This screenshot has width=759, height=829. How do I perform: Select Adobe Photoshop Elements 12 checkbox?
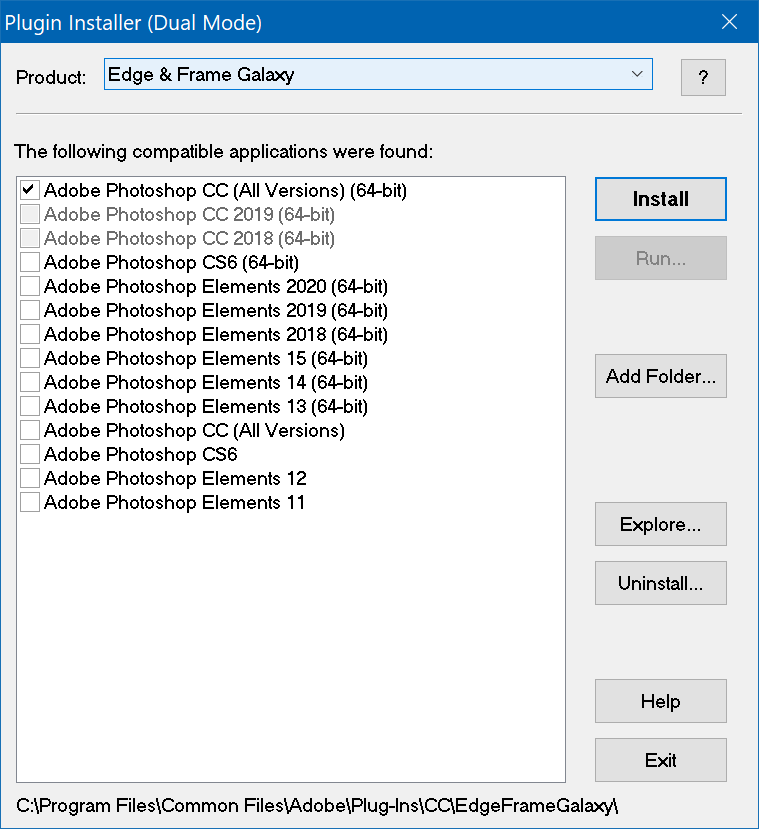(x=30, y=478)
